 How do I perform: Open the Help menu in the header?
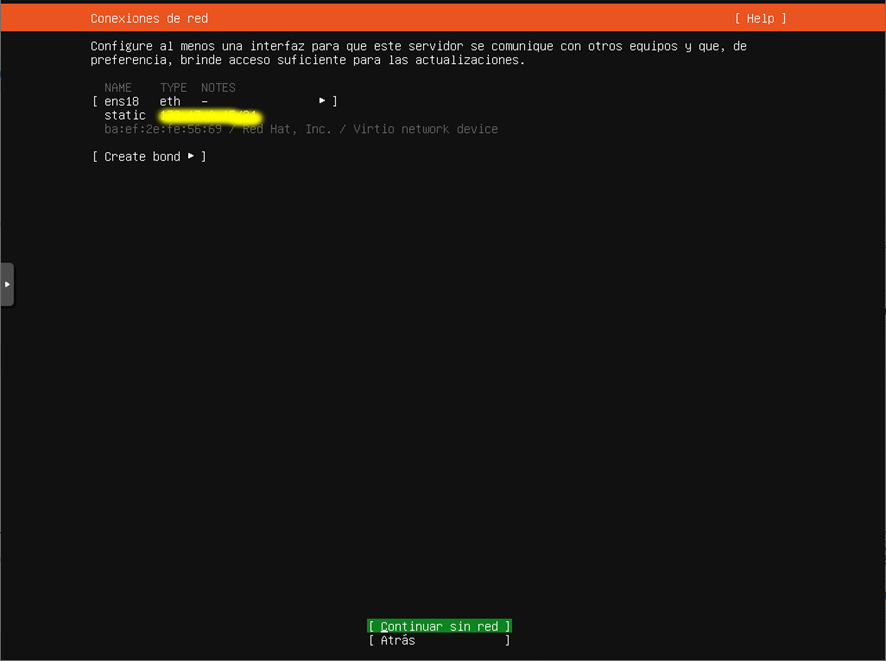[x=760, y=19]
